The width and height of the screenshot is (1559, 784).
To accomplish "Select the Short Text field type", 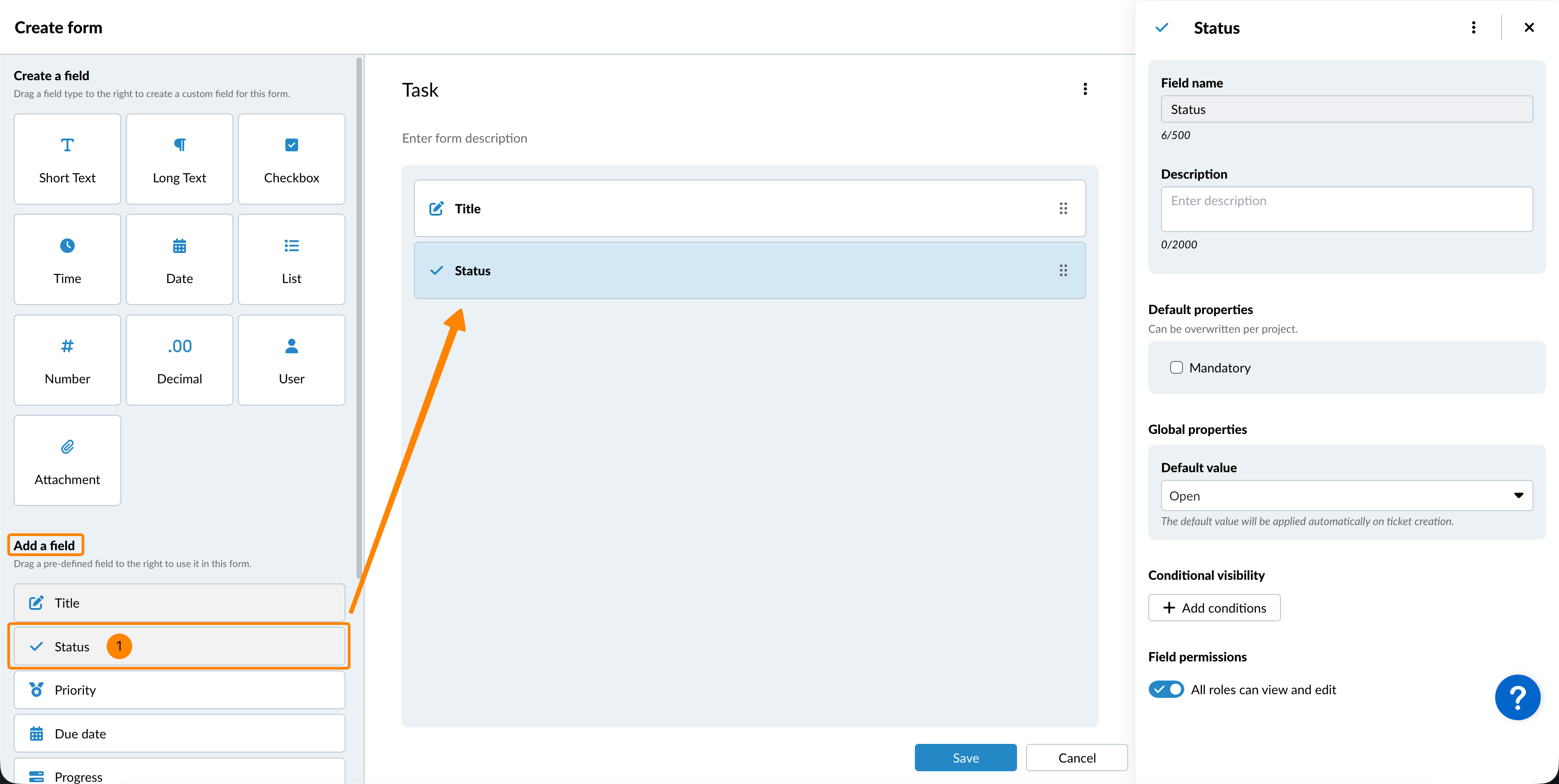I will (67, 159).
